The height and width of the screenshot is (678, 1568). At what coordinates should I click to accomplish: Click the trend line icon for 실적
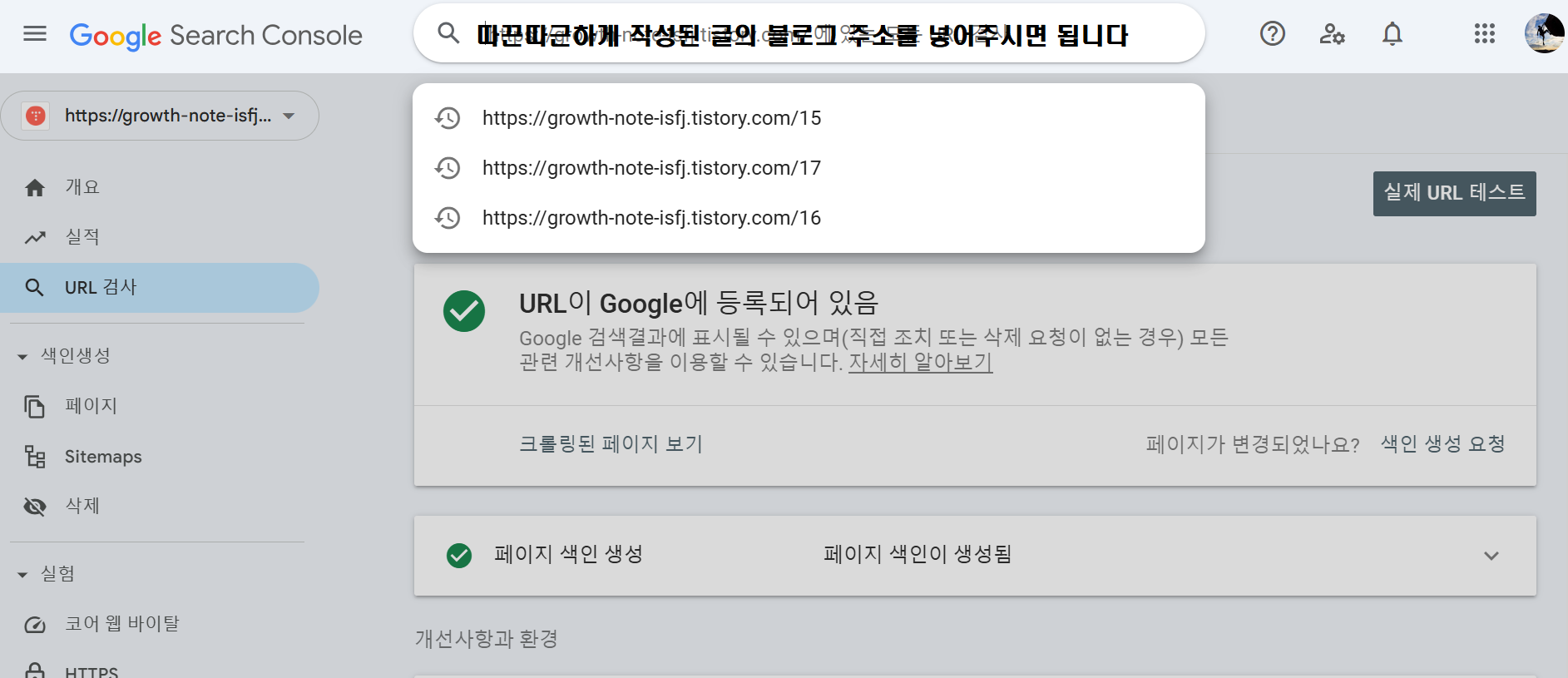(x=35, y=238)
